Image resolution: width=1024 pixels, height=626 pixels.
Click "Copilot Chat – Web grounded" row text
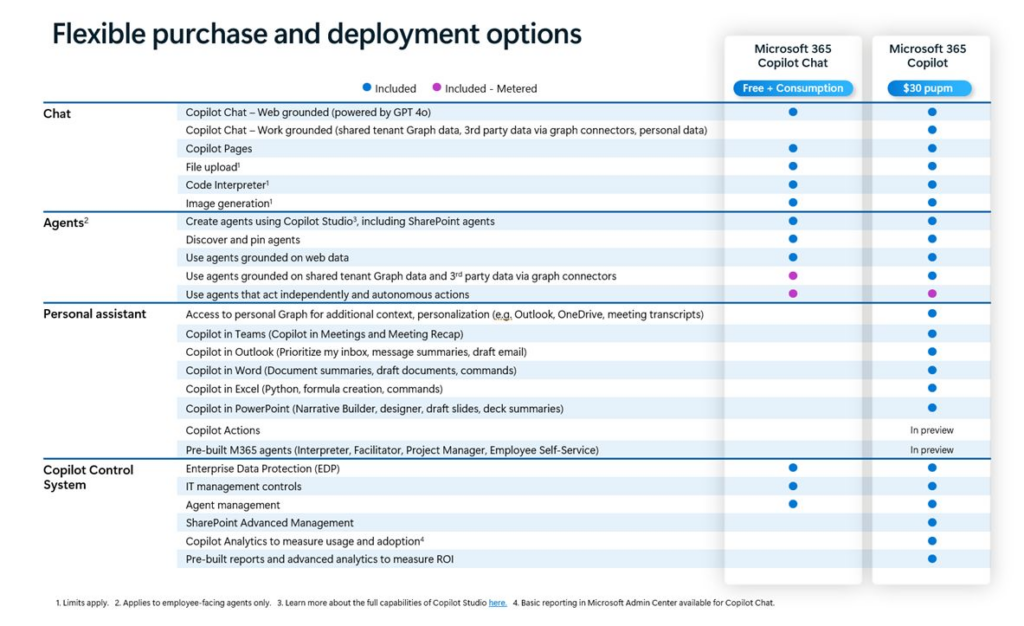point(308,112)
